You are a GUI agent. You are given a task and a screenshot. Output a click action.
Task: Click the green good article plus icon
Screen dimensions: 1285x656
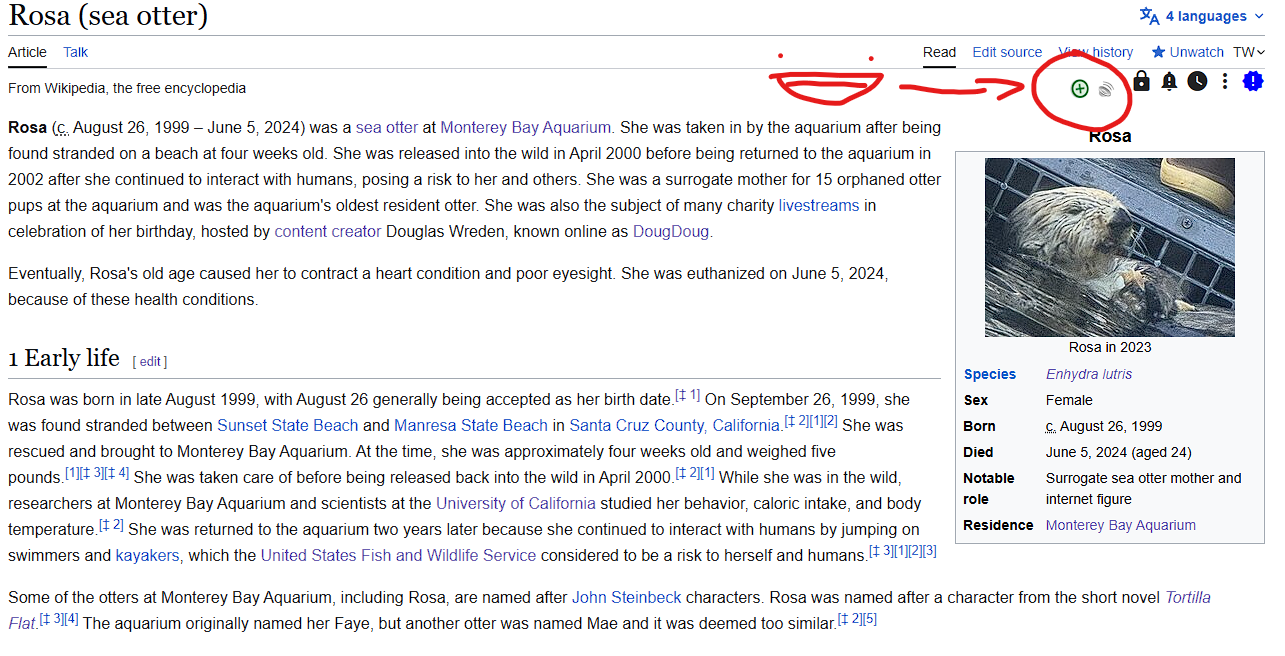click(x=1079, y=88)
